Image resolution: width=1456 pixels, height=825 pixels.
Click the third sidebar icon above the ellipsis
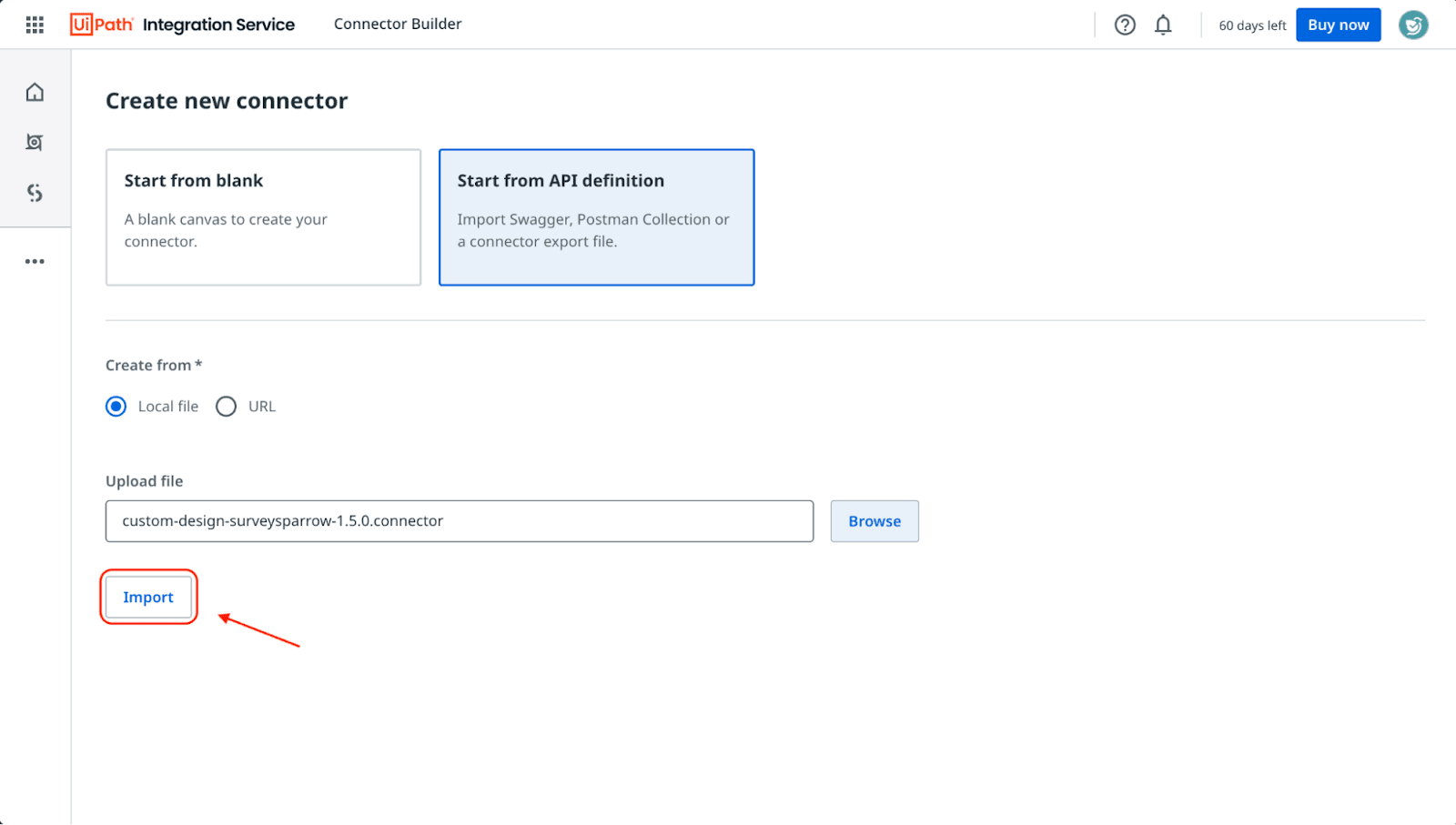pyautogui.click(x=35, y=193)
